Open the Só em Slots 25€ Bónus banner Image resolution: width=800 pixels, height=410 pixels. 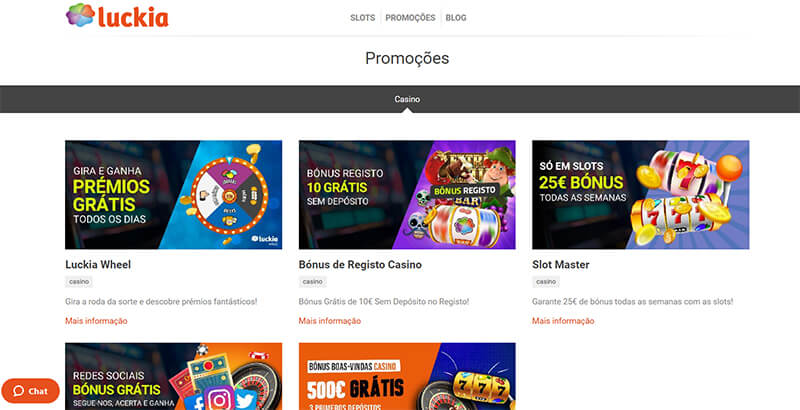640,195
